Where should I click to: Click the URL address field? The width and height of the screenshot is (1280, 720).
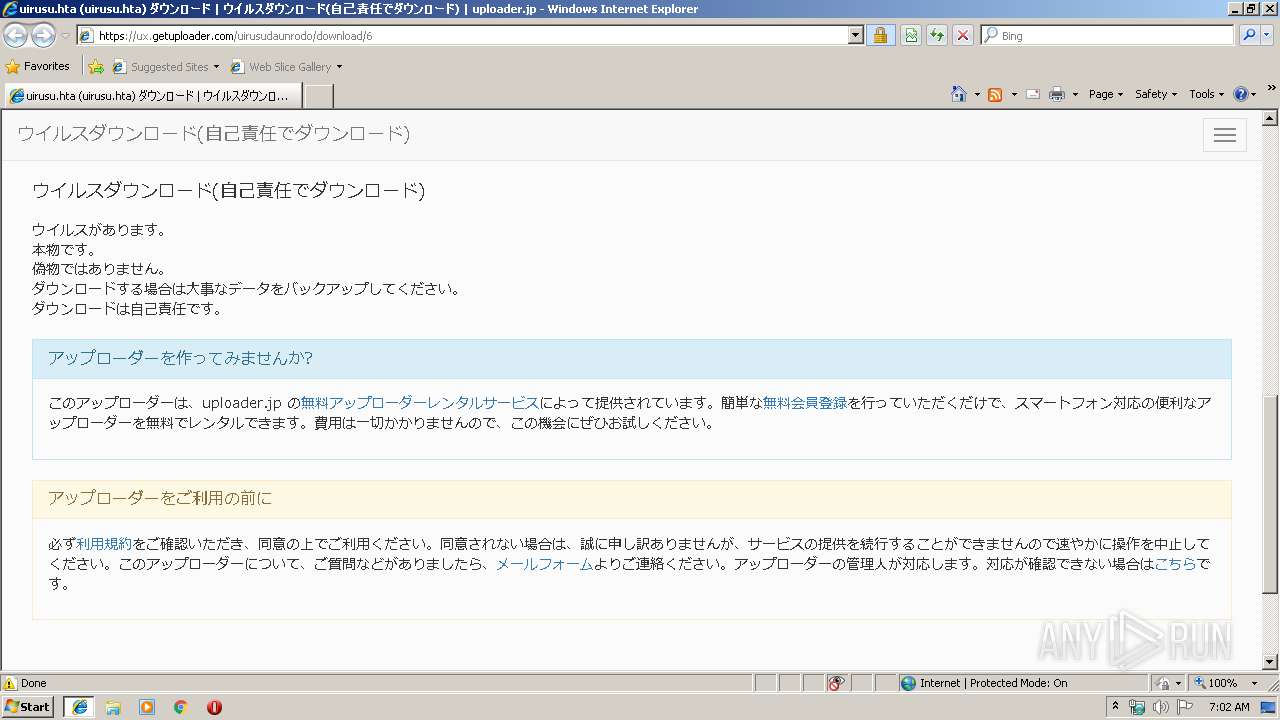click(470, 35)
